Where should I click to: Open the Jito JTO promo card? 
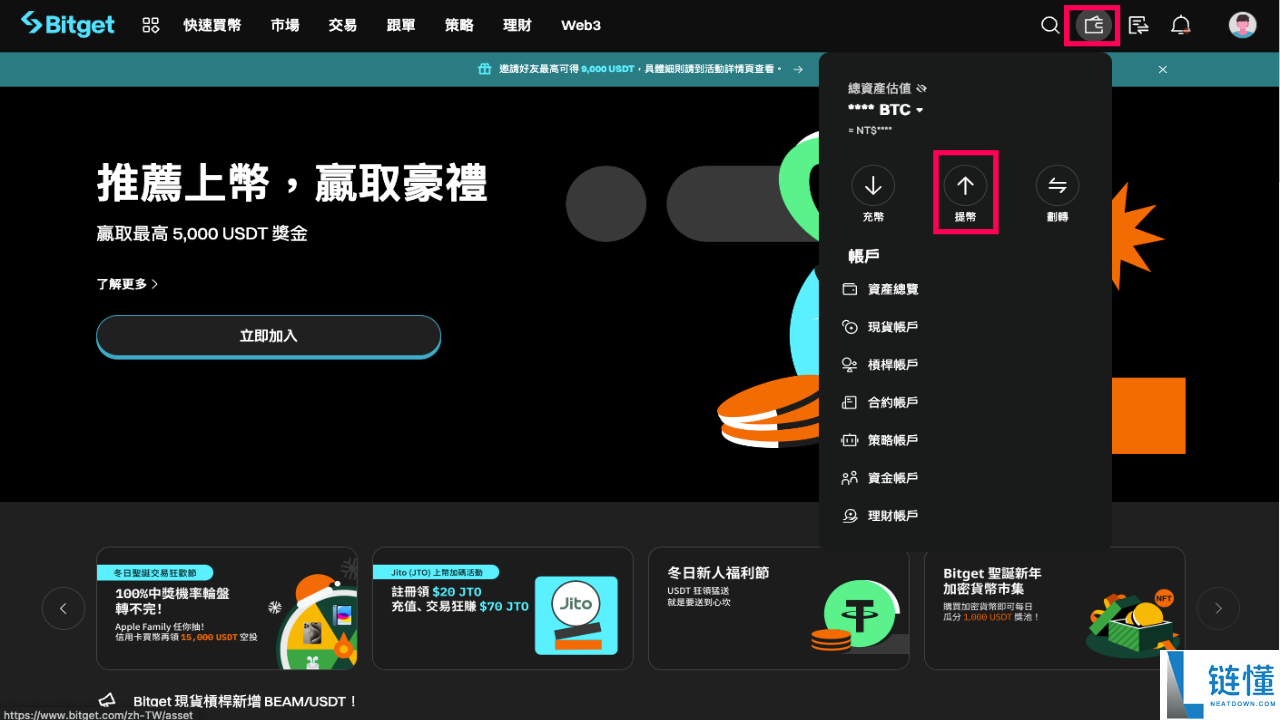pyautogui.click(x=503, y=608)
